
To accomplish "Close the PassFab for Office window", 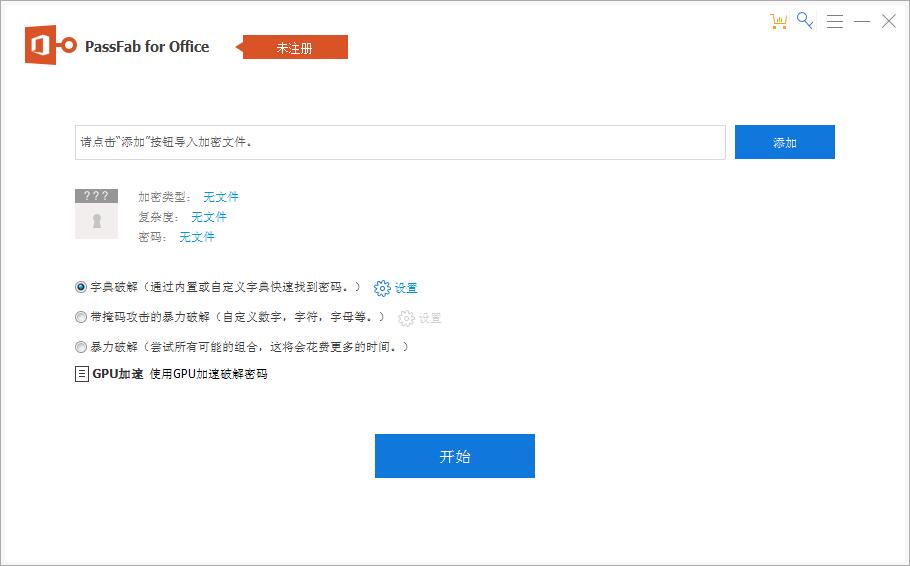I will (x=888, y=21).
